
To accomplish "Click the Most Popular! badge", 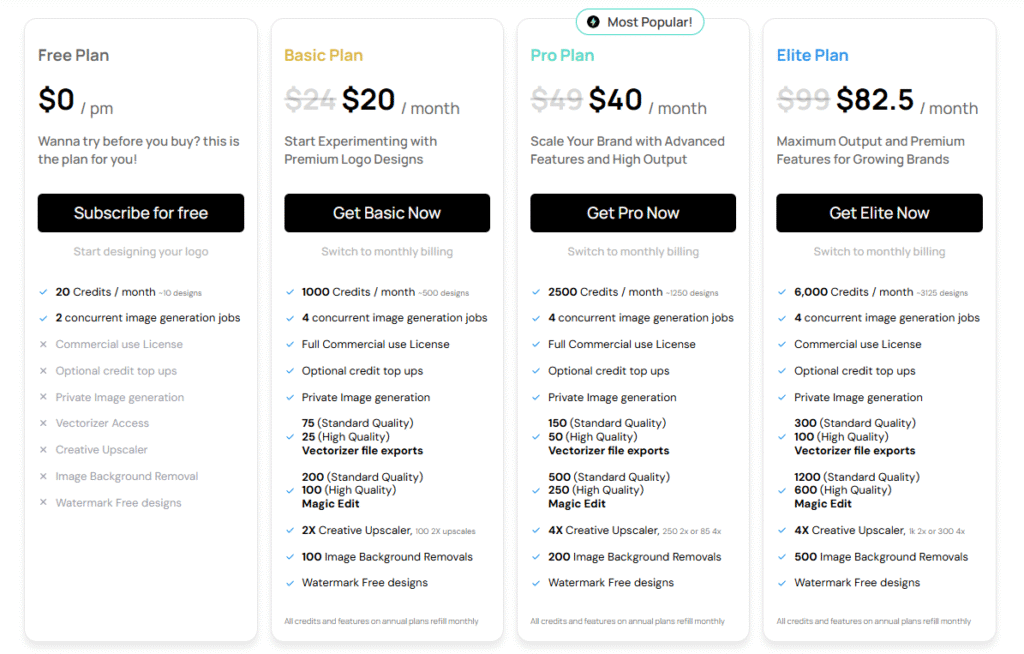I will pyautogui.click(x=640, y=21).
